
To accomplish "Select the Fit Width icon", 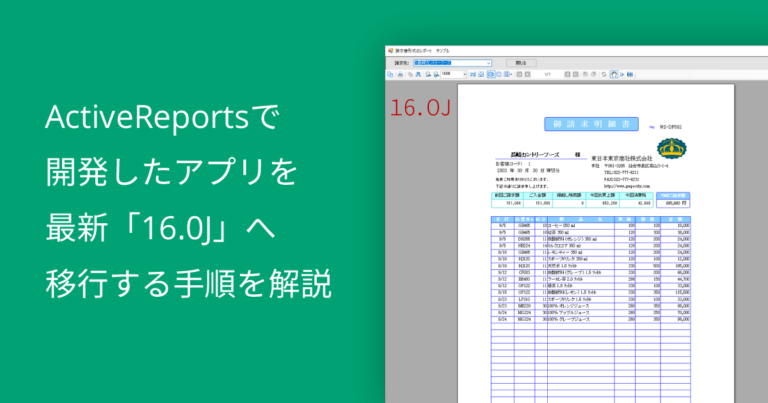I will pos(473,74).
